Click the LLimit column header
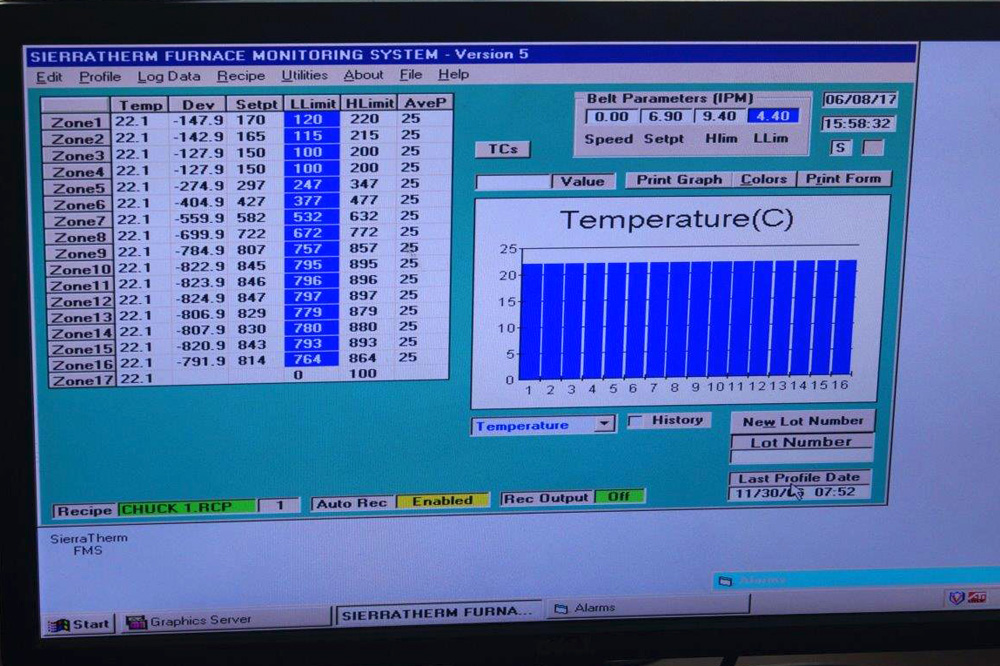 tap(312, 103)
